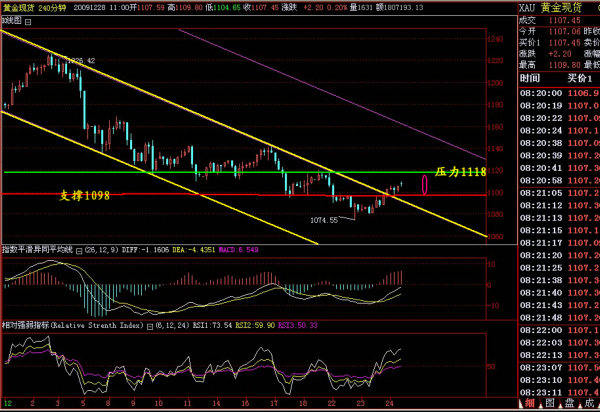Open the 盘 tab at bottom right
Image resolution: width=600 pixels, height=412 pixels.
[x=570, y=403]
